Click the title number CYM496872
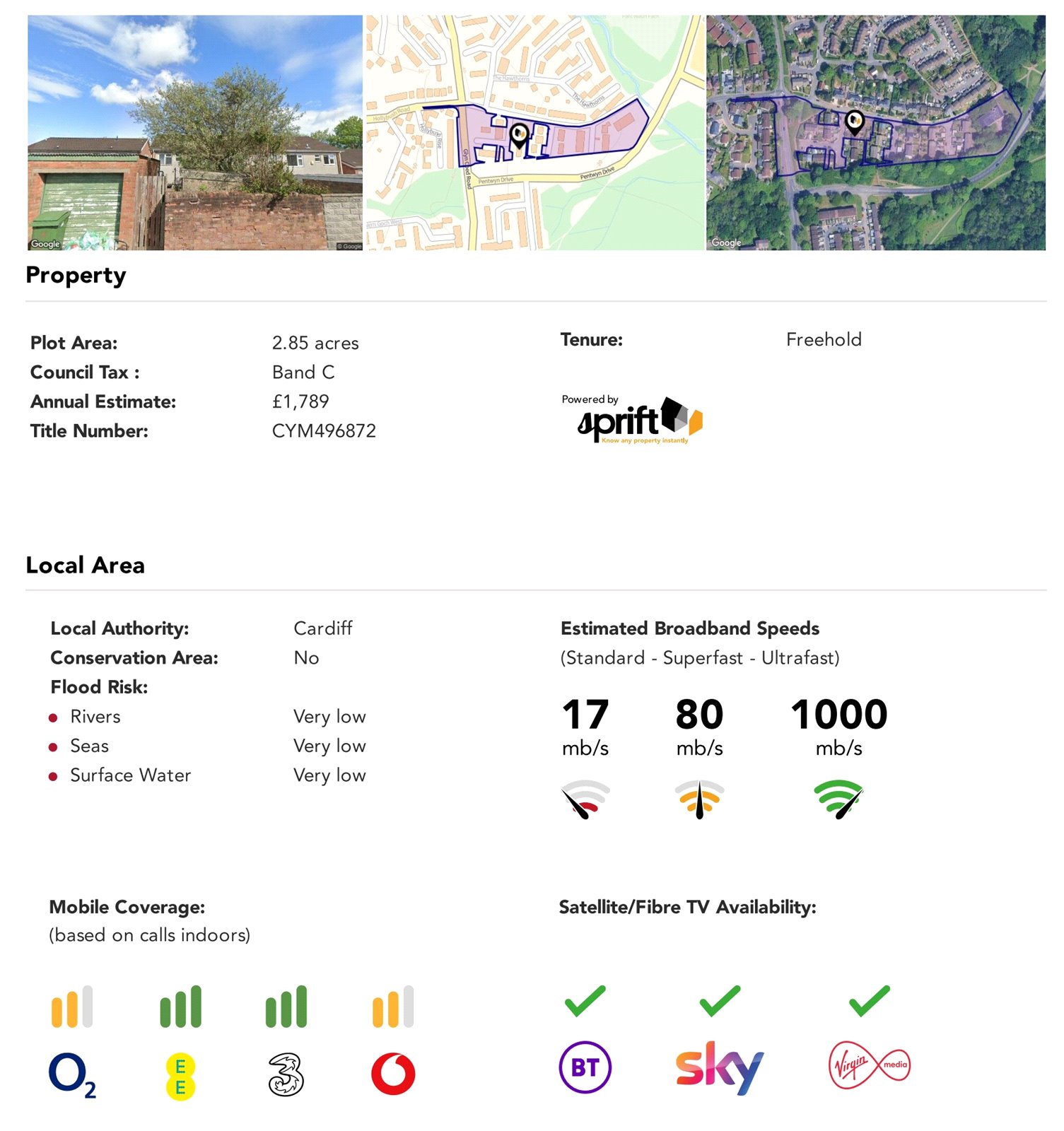Image resolution: width=1064 pixels, height=1131 pixels. click(x=324, y=431)
